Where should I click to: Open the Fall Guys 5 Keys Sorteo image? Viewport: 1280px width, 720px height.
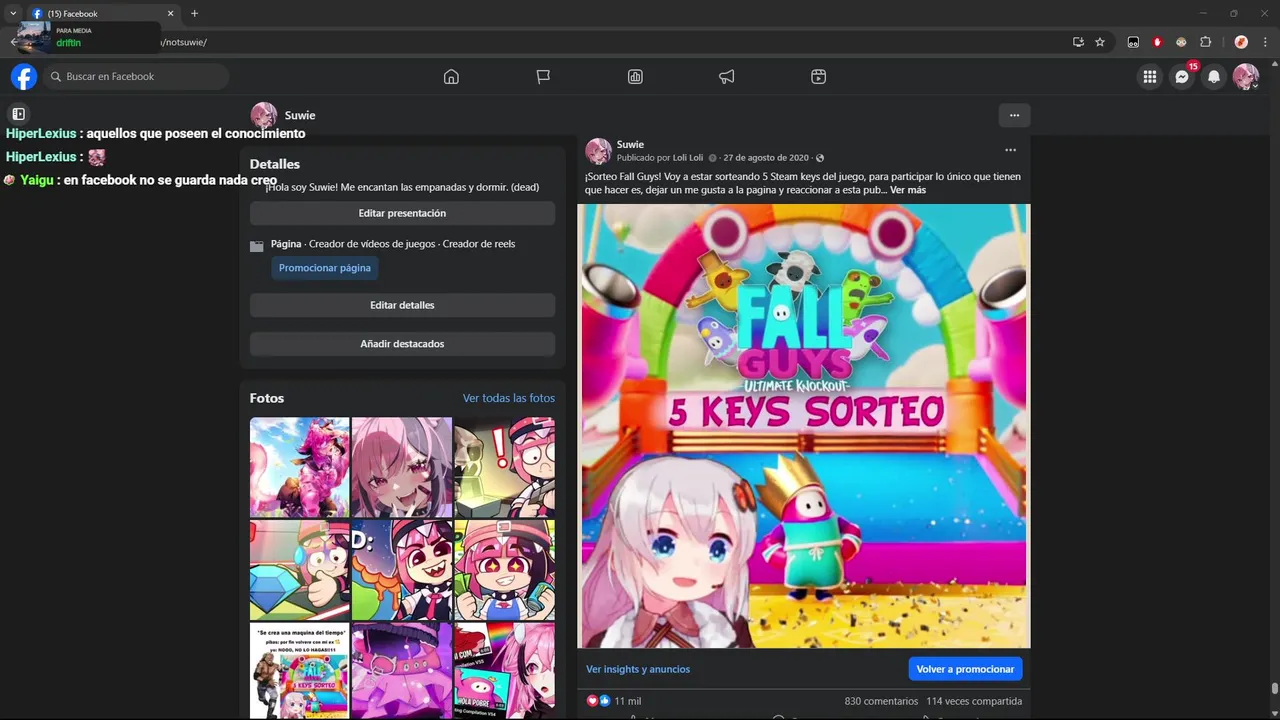click(x=803, y=426)
